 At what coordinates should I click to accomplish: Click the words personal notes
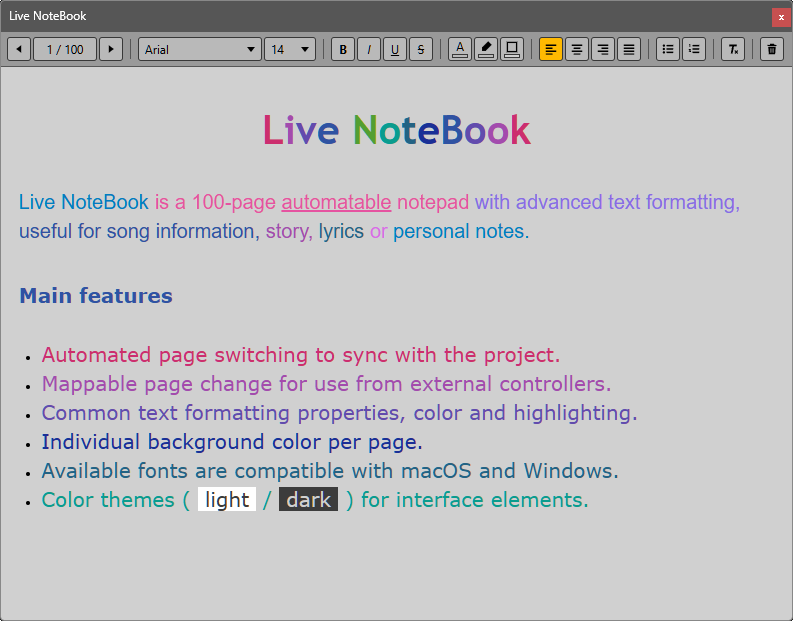click(x=459, y=232)
